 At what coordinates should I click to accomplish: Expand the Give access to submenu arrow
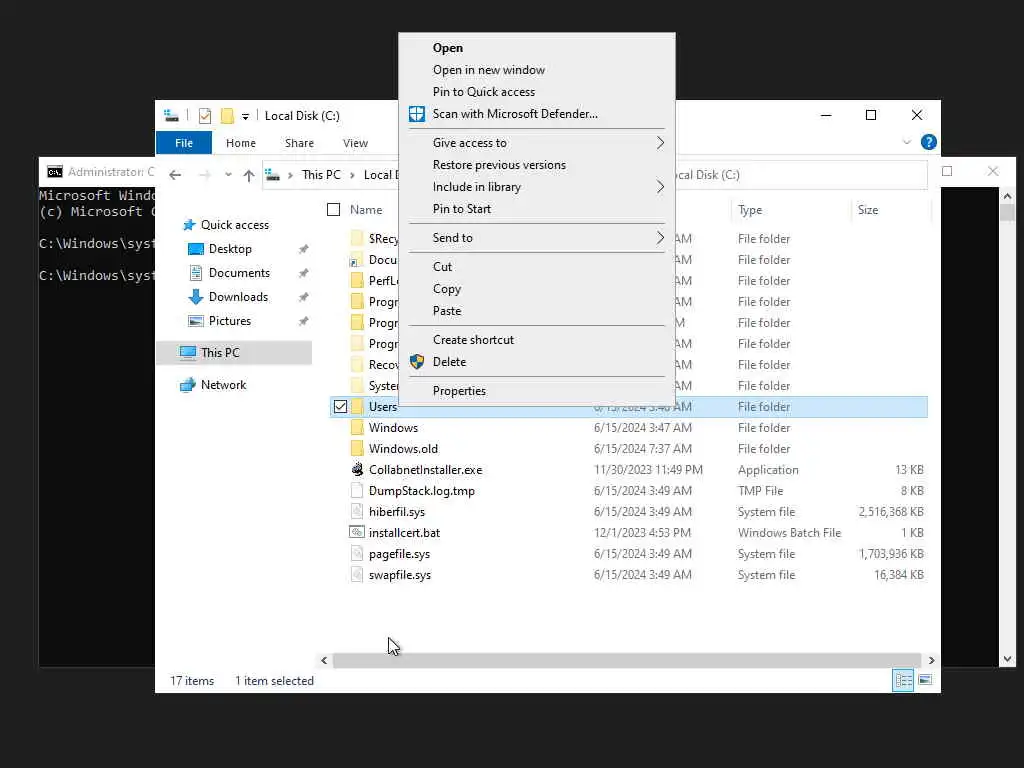pos(660,143)
